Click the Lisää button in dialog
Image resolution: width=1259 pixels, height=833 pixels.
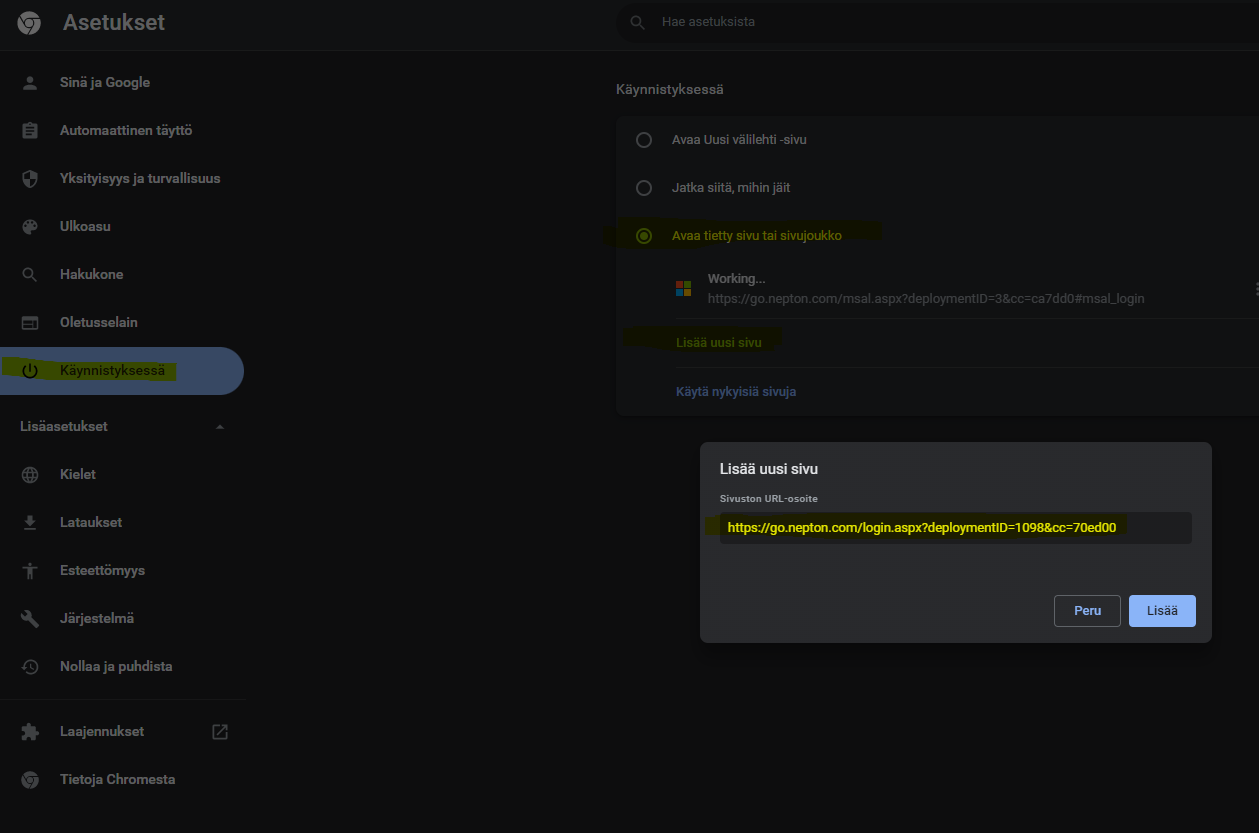click(1162, 611)
